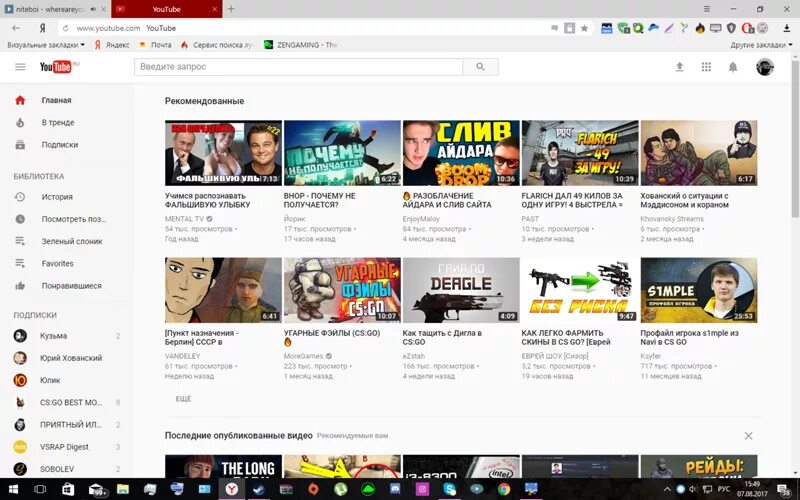Click the Введите запрос search field

(x=298, y=67)
